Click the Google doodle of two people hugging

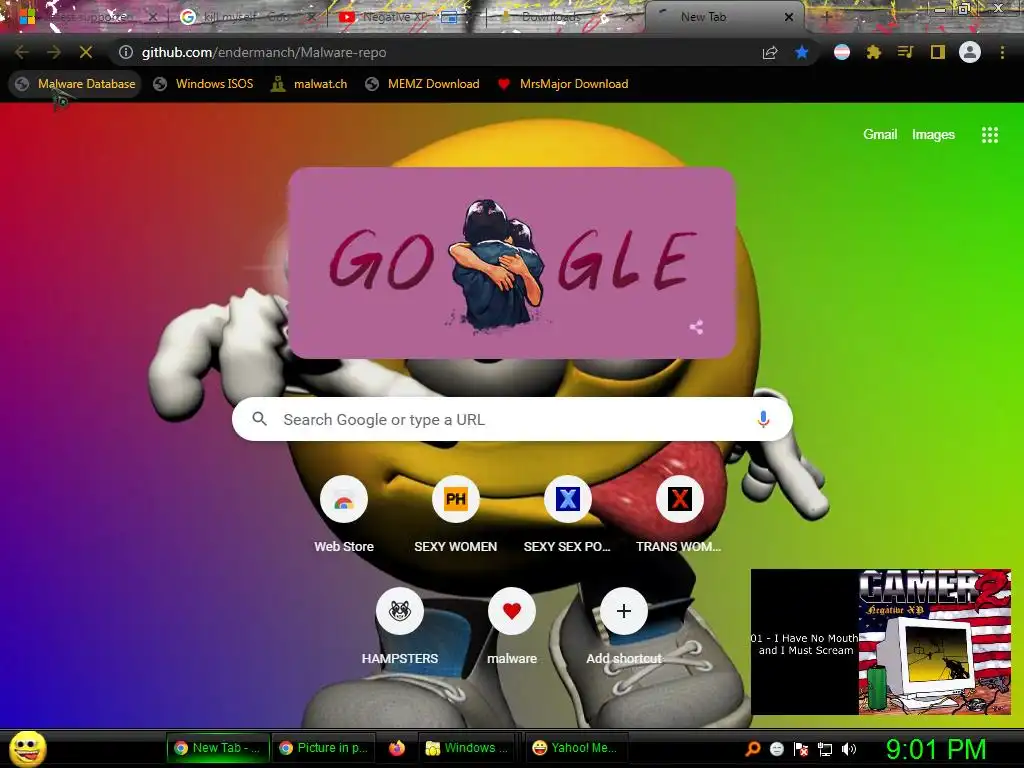[511, 263]
